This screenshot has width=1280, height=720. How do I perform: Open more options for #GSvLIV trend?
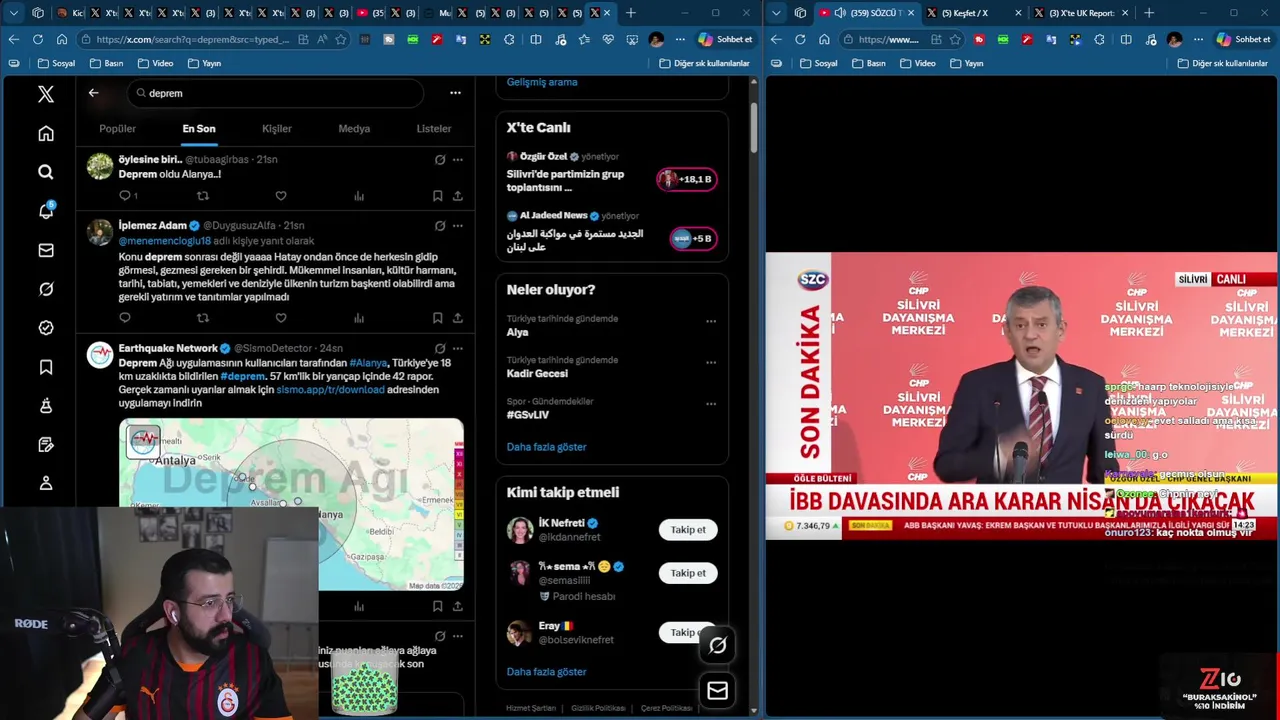(711, 404)
